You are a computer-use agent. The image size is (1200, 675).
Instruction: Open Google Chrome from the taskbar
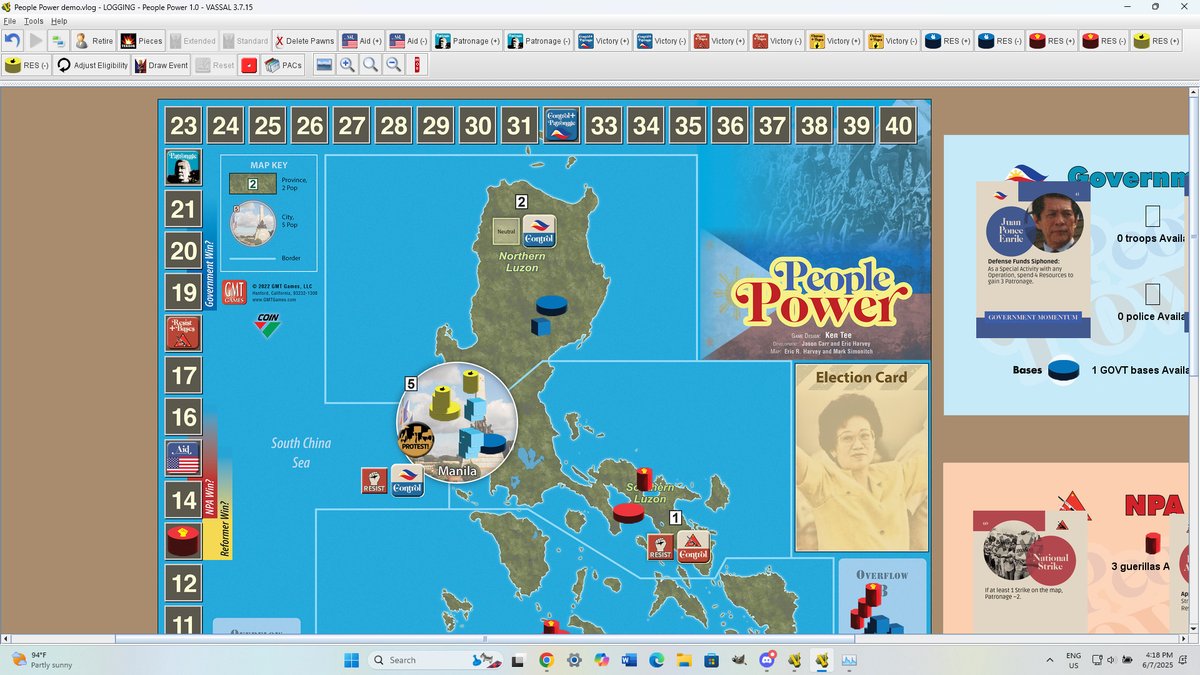point(546,660)
